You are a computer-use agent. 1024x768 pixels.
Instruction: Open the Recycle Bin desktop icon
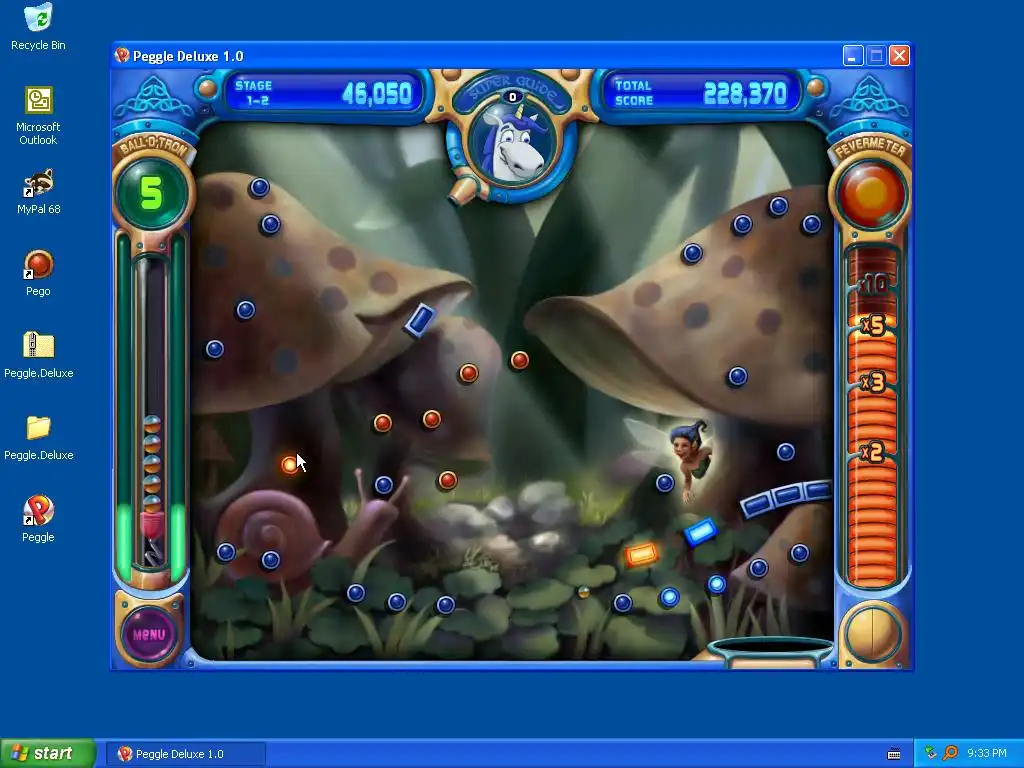coord(38,26)
